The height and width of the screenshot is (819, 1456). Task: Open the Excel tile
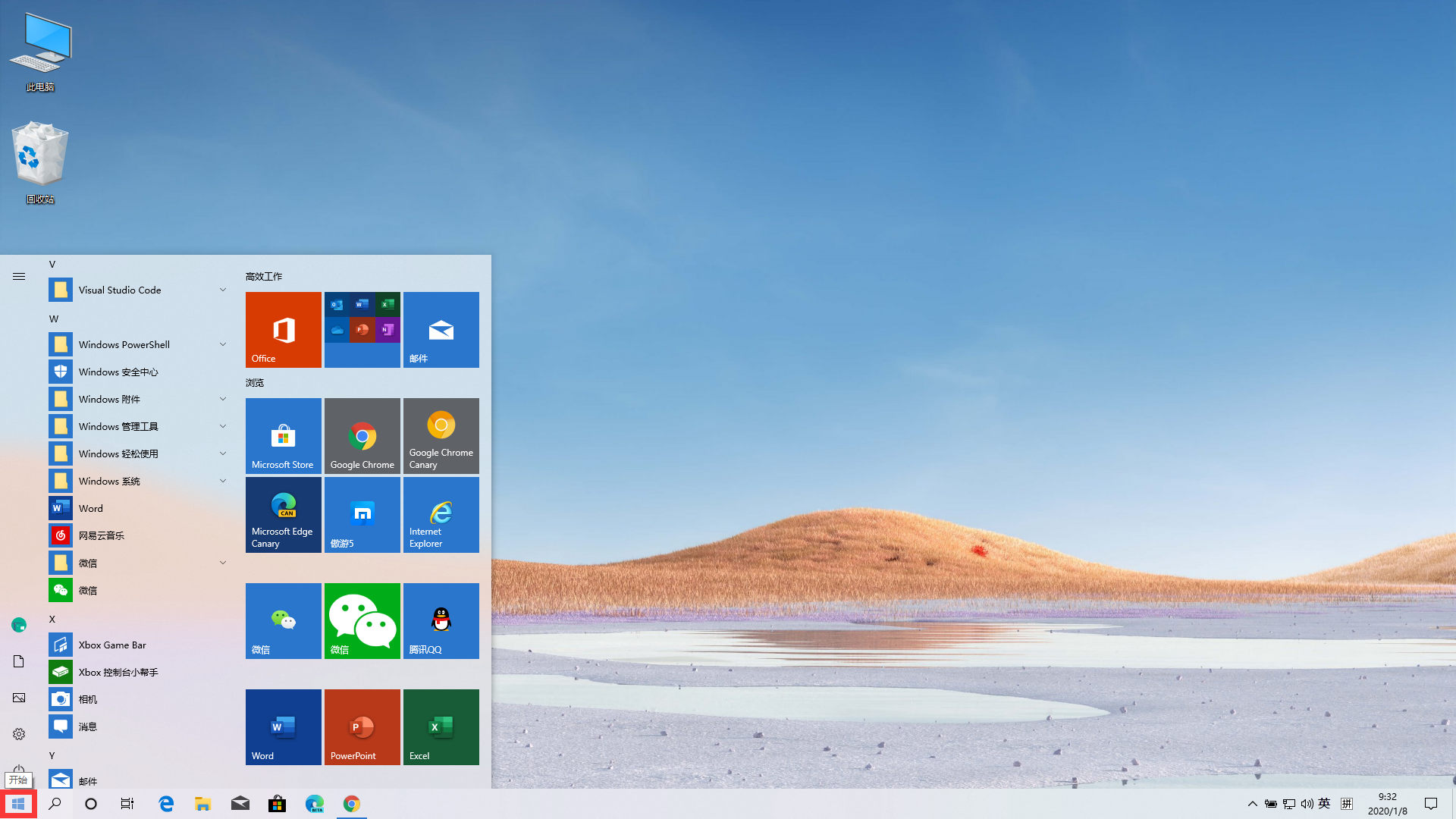click(x=441, y=727)
